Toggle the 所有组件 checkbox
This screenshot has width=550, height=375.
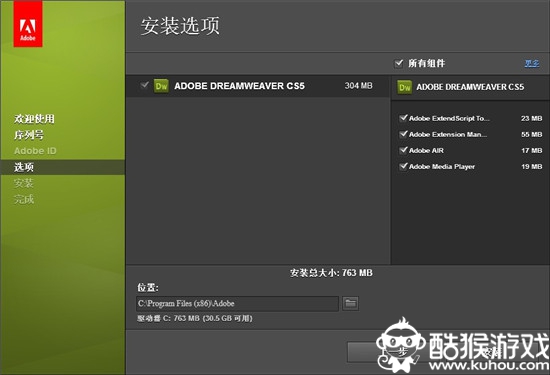(399, 63)
